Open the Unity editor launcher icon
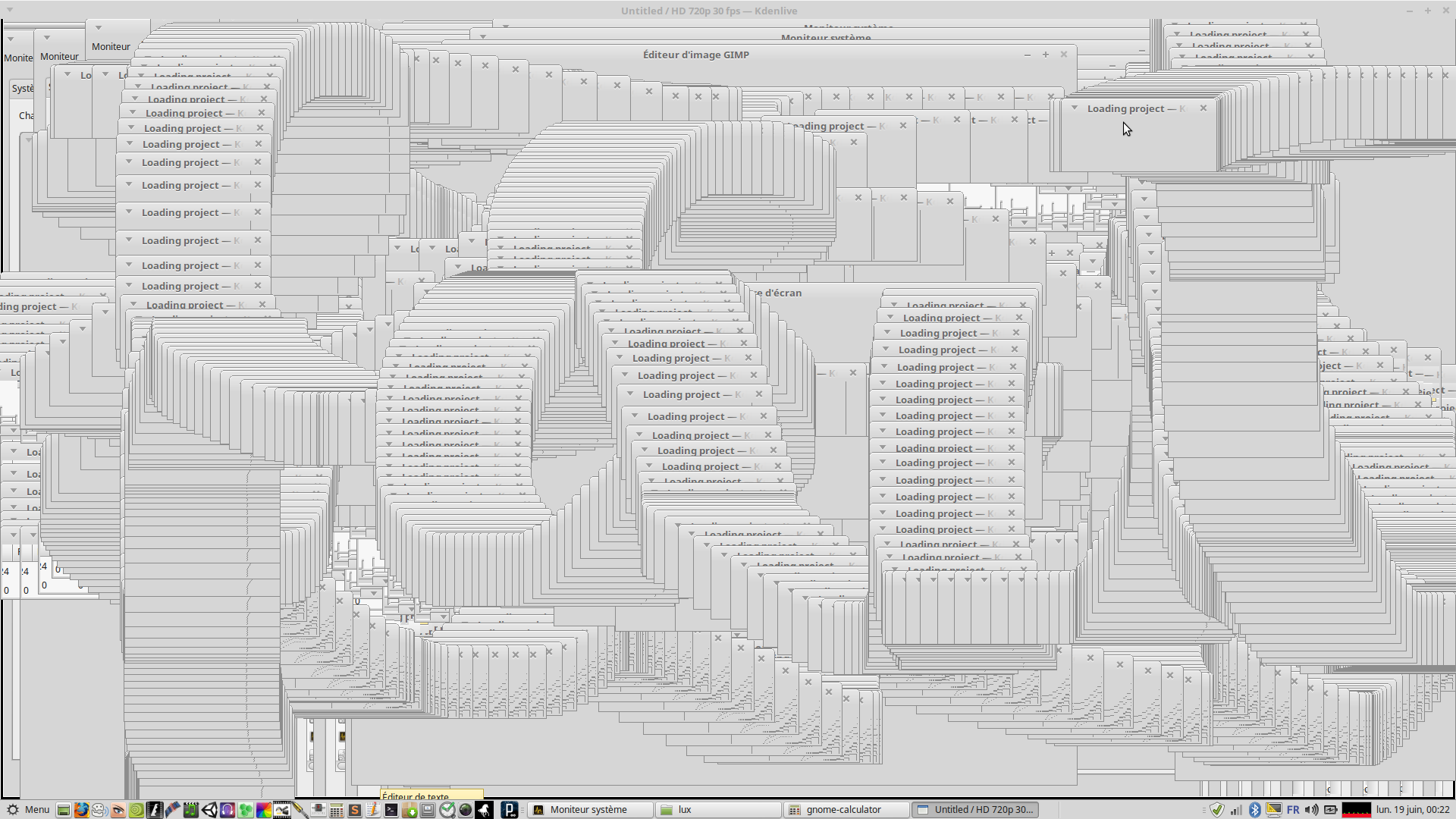 pyautogui.click(x=209, y=810)
